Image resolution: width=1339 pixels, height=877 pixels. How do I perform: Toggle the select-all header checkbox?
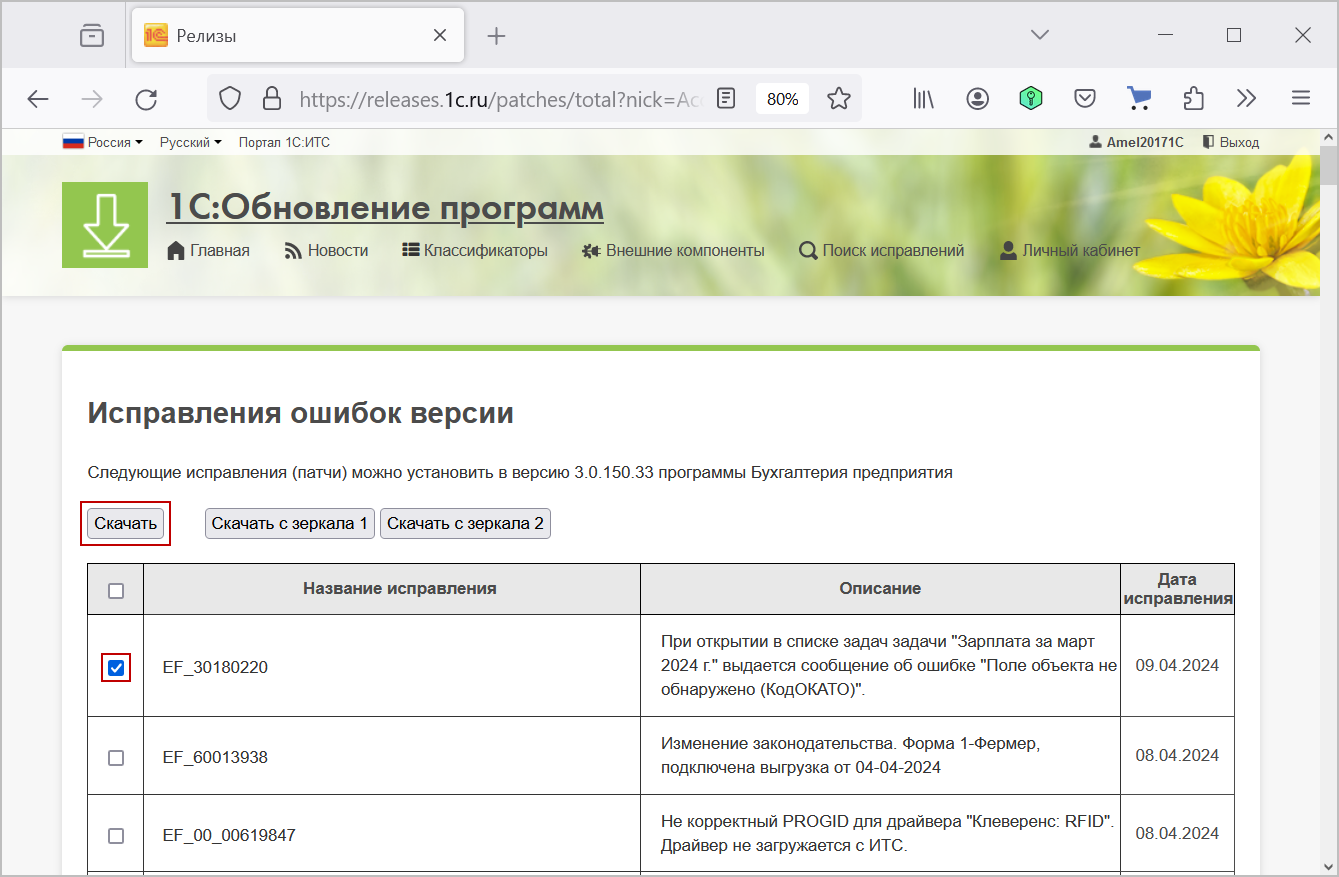[116, 591]
